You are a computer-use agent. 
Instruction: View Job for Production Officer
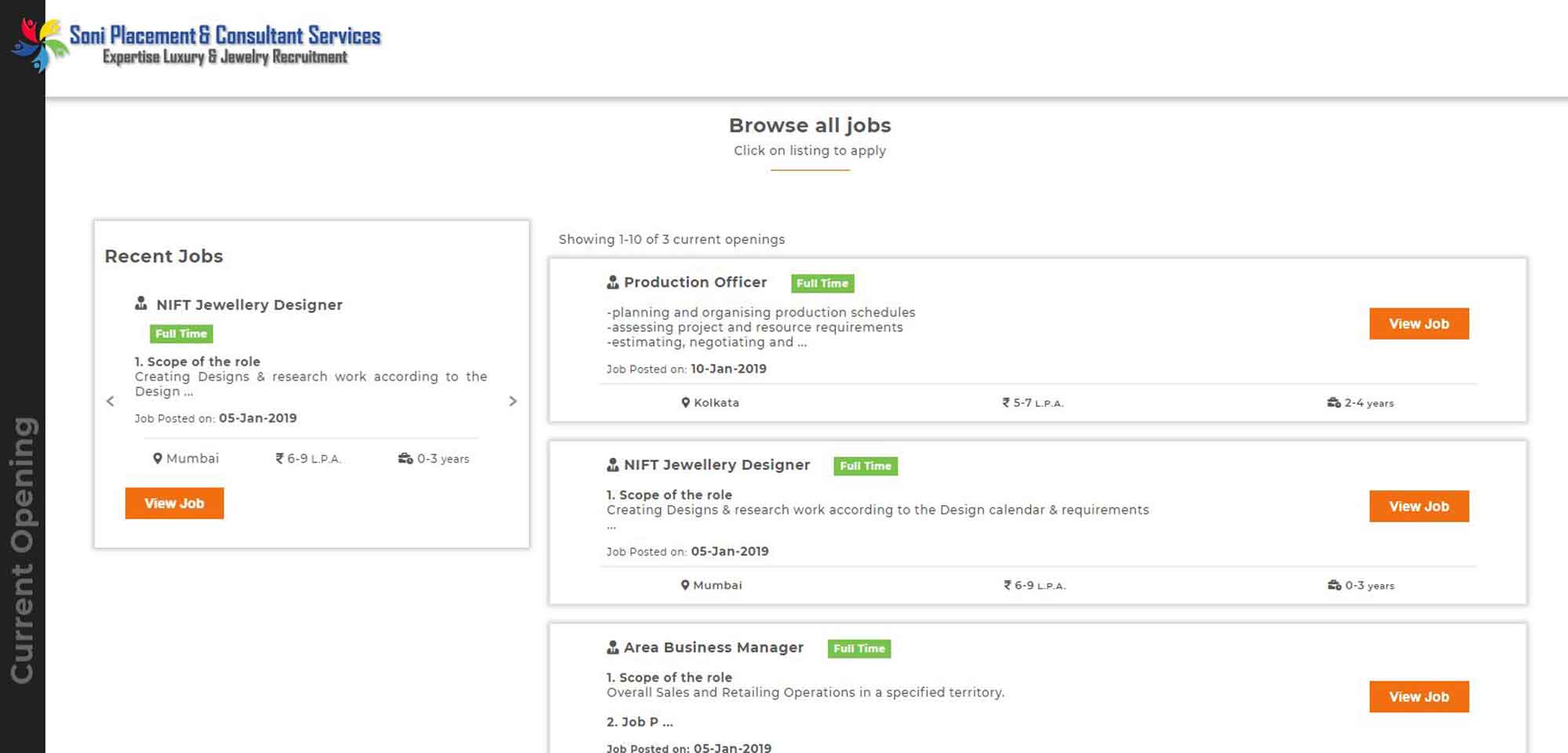1419,323
